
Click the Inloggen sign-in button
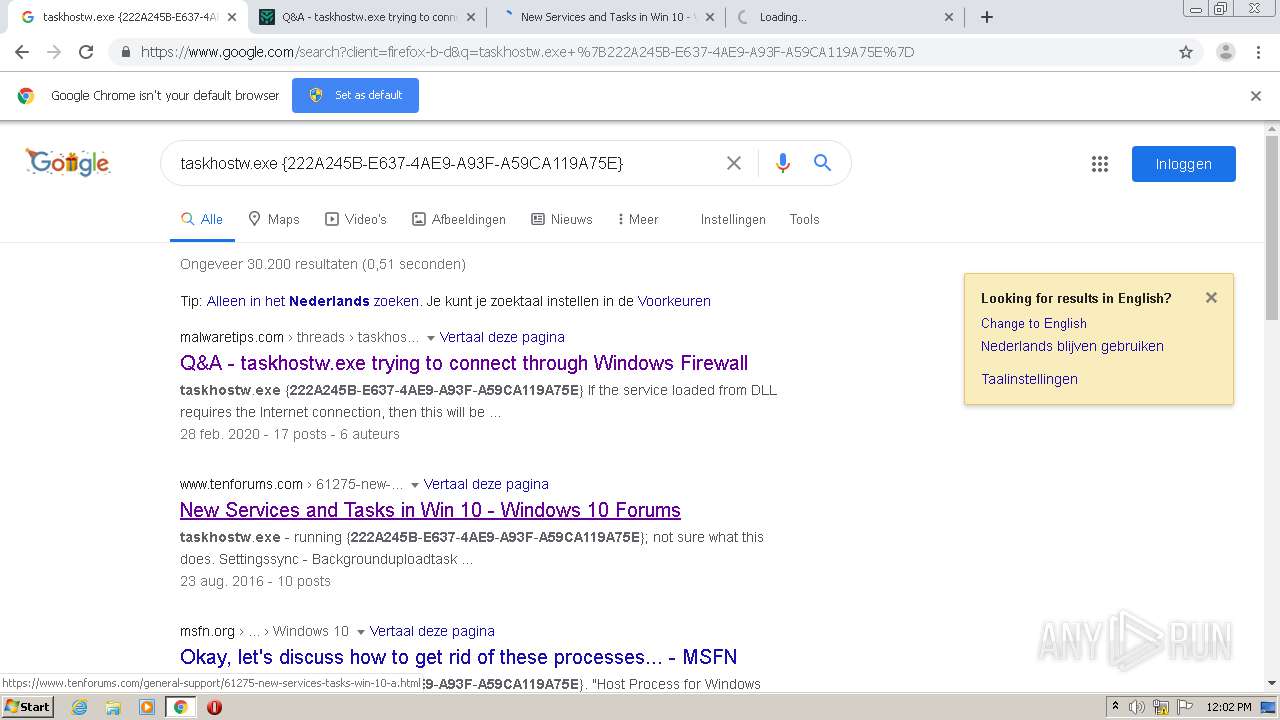coord(1183,164)
